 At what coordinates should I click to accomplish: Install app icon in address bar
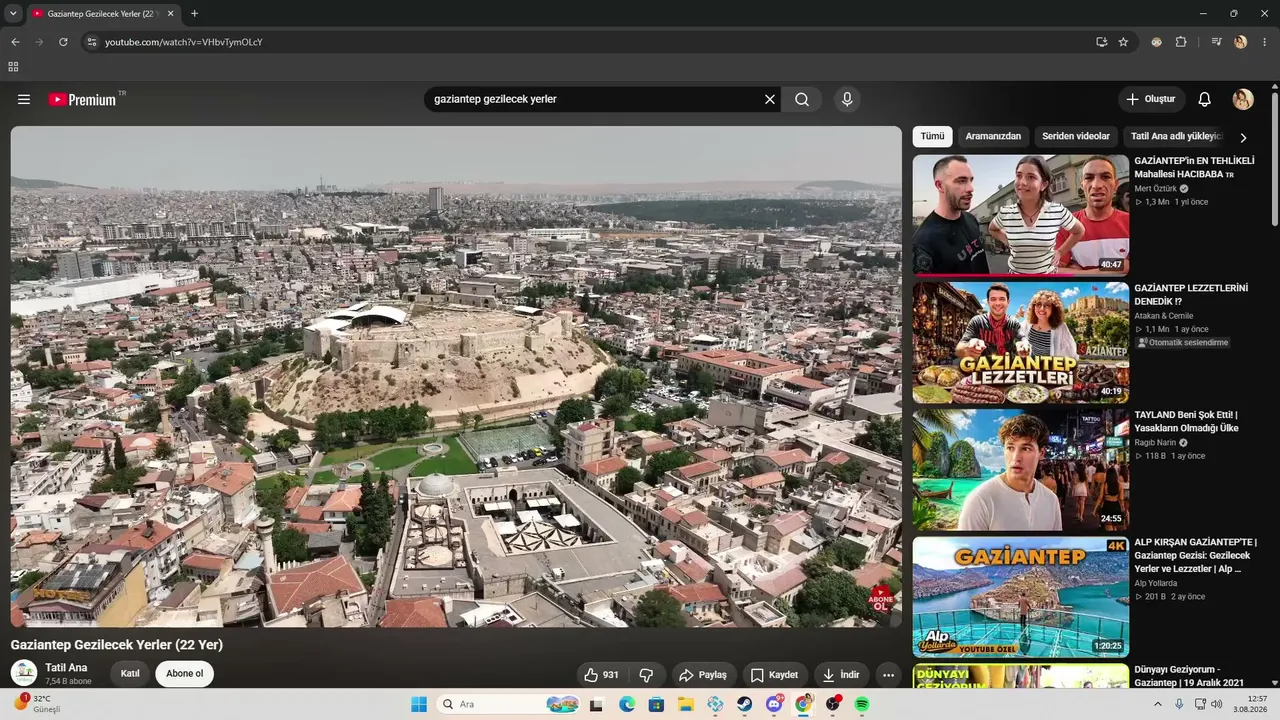[1101, 42]
